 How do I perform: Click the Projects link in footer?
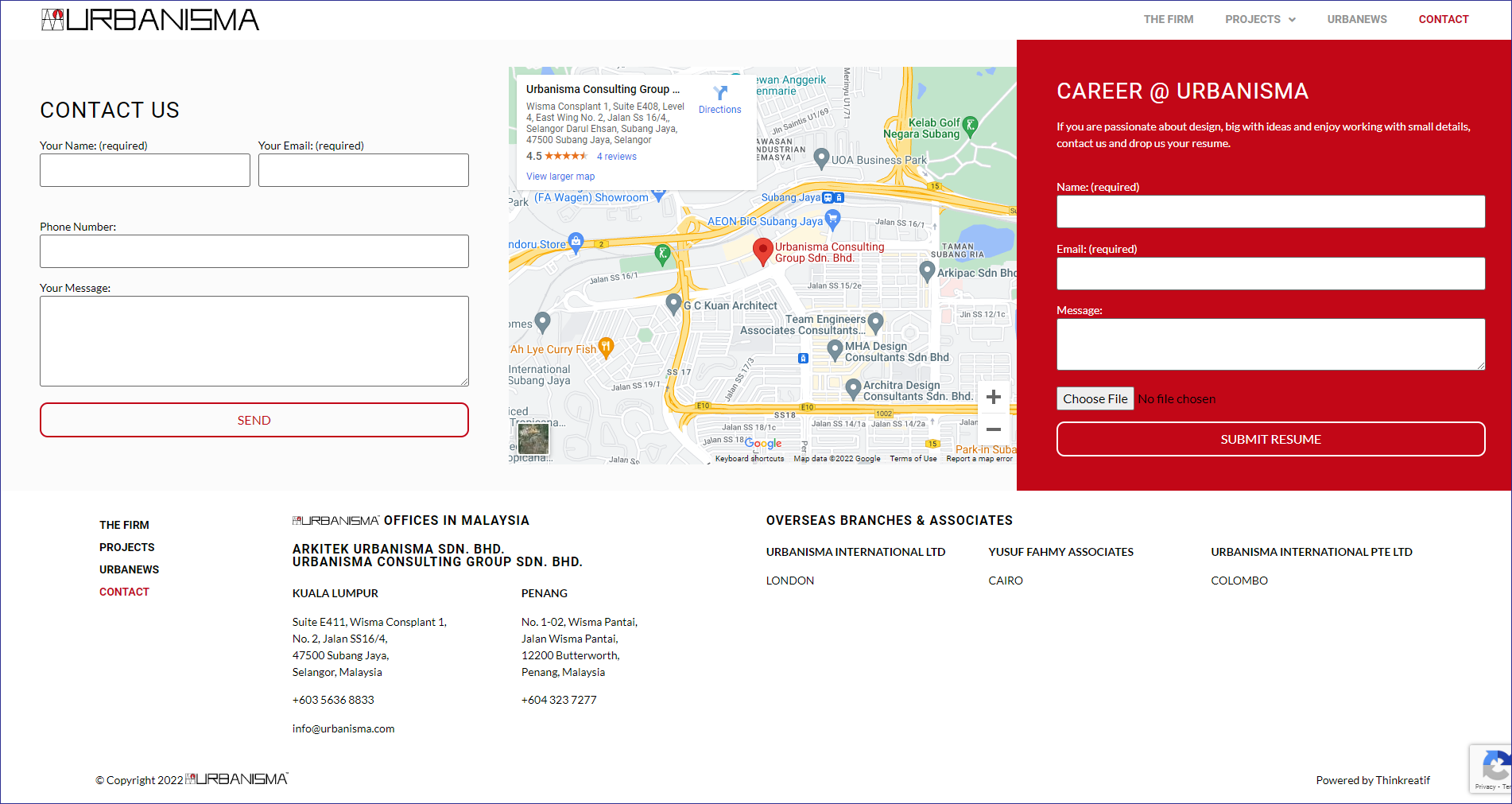[x=127, y=547]
